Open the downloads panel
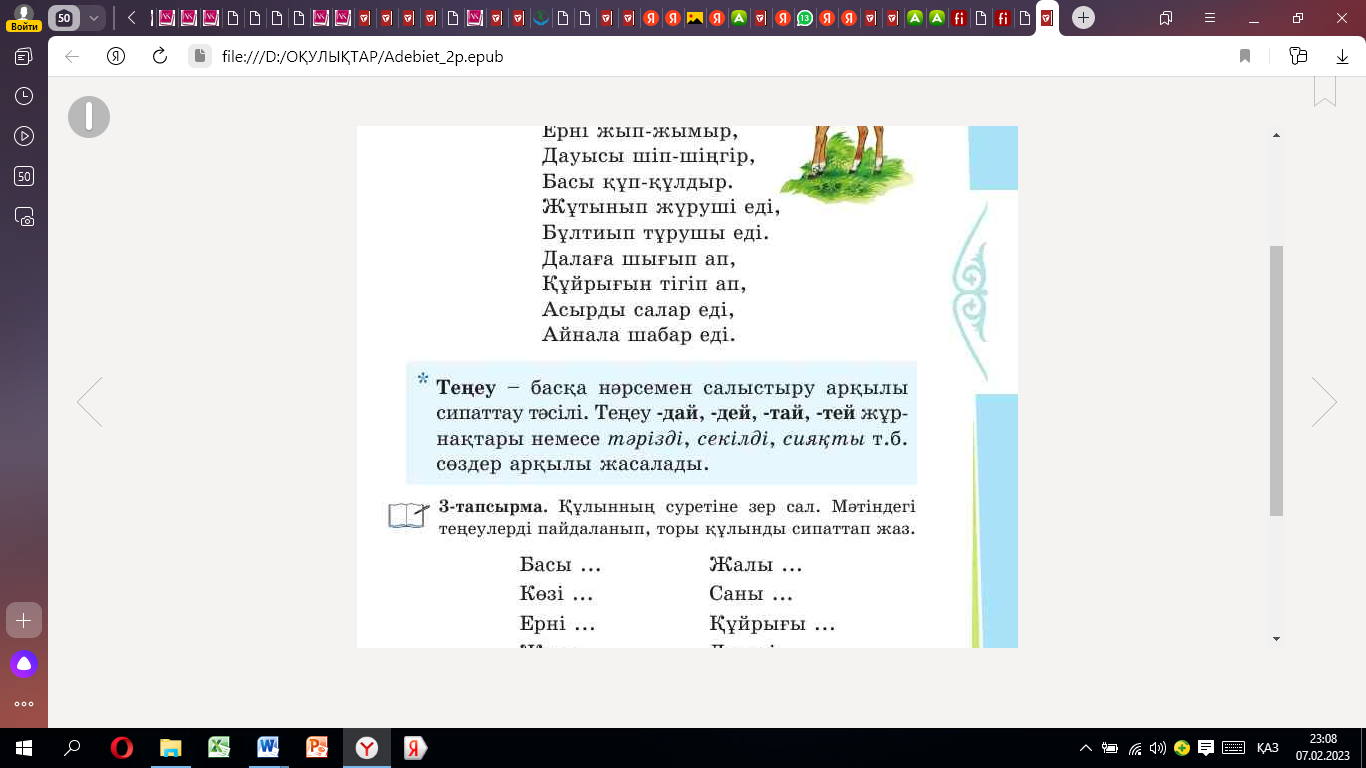 (x=1343, y=57)
